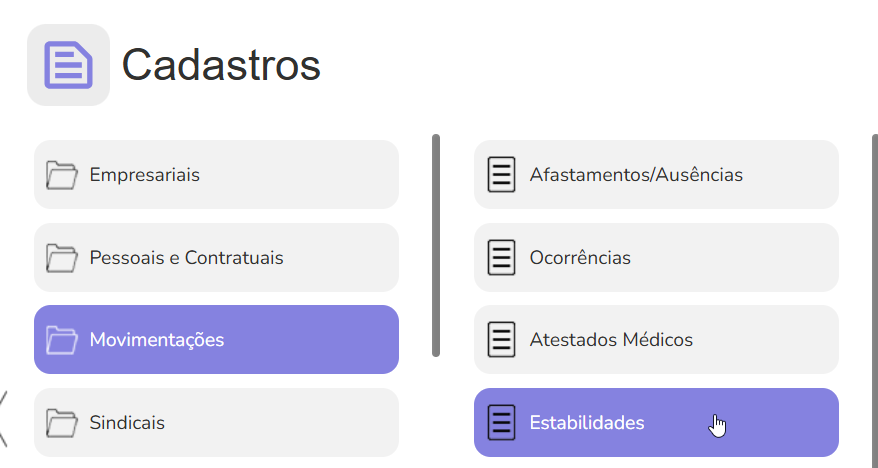Open the Empresariais category
Viewport: 878px width, 468px height.
tap(145, 175)
